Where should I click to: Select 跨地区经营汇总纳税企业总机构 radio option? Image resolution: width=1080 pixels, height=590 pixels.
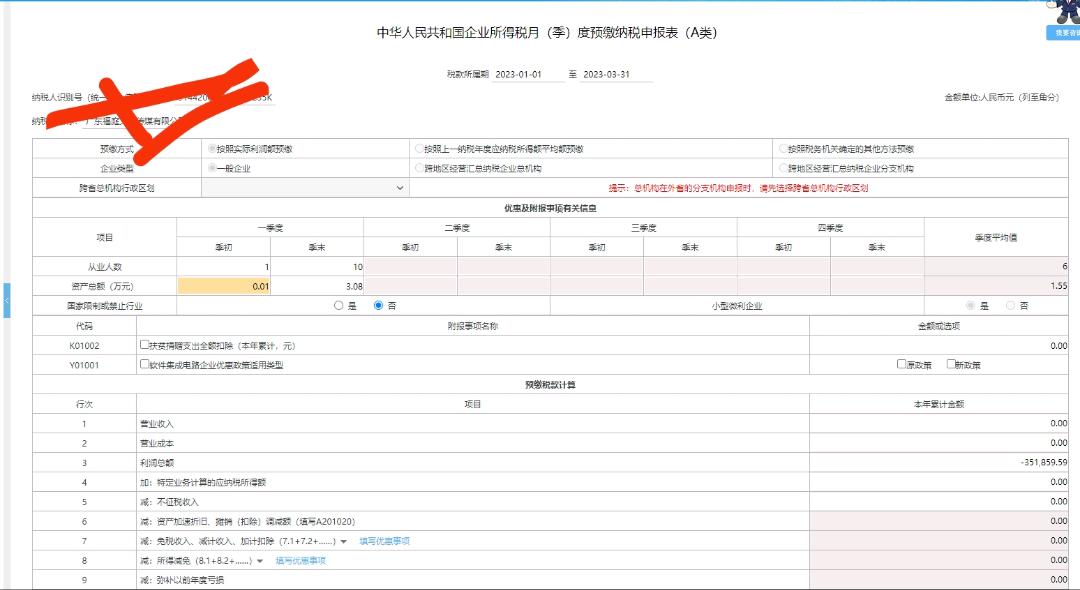[418, 168]
